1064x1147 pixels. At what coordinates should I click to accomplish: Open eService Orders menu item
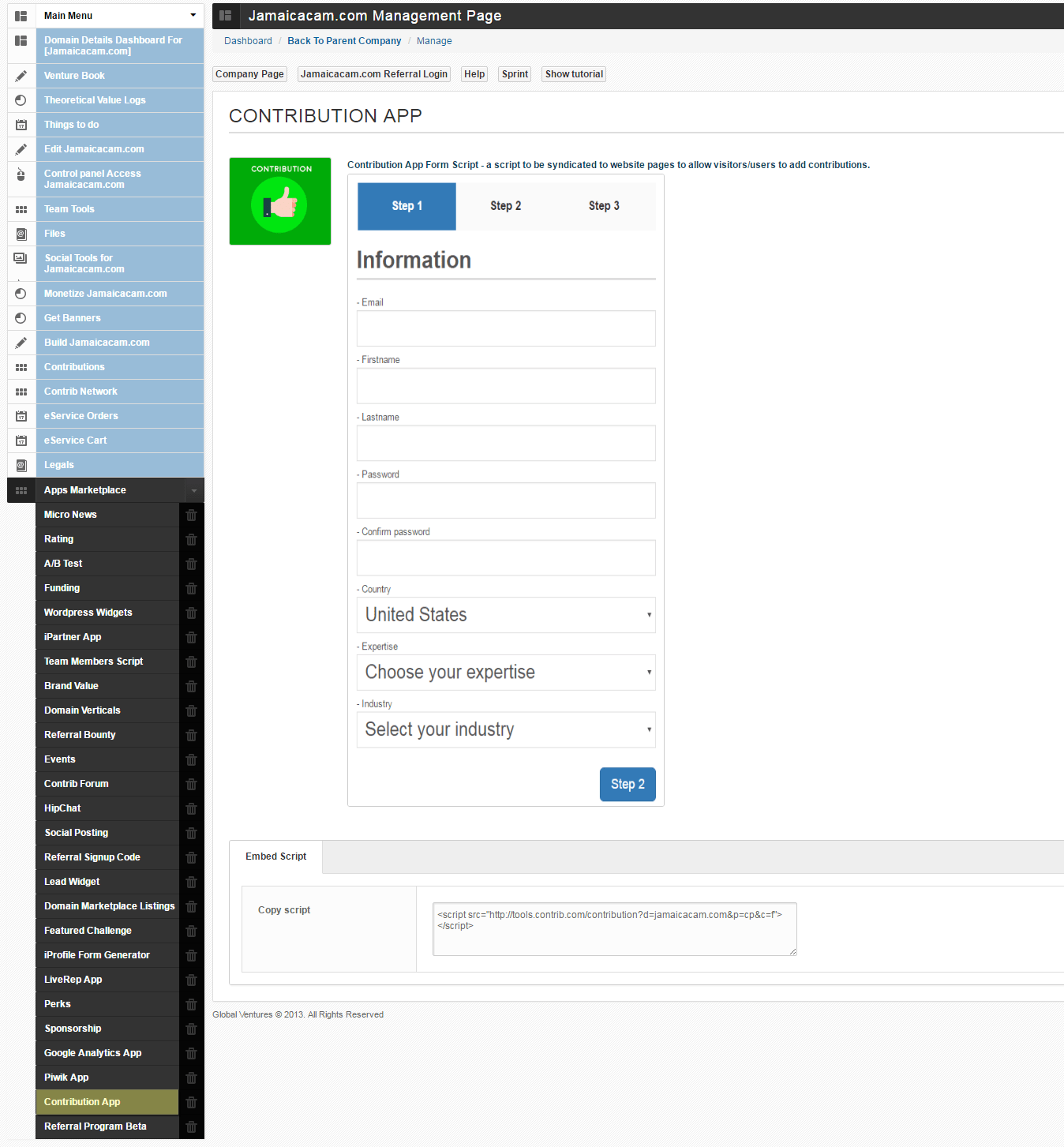[120, 416]
